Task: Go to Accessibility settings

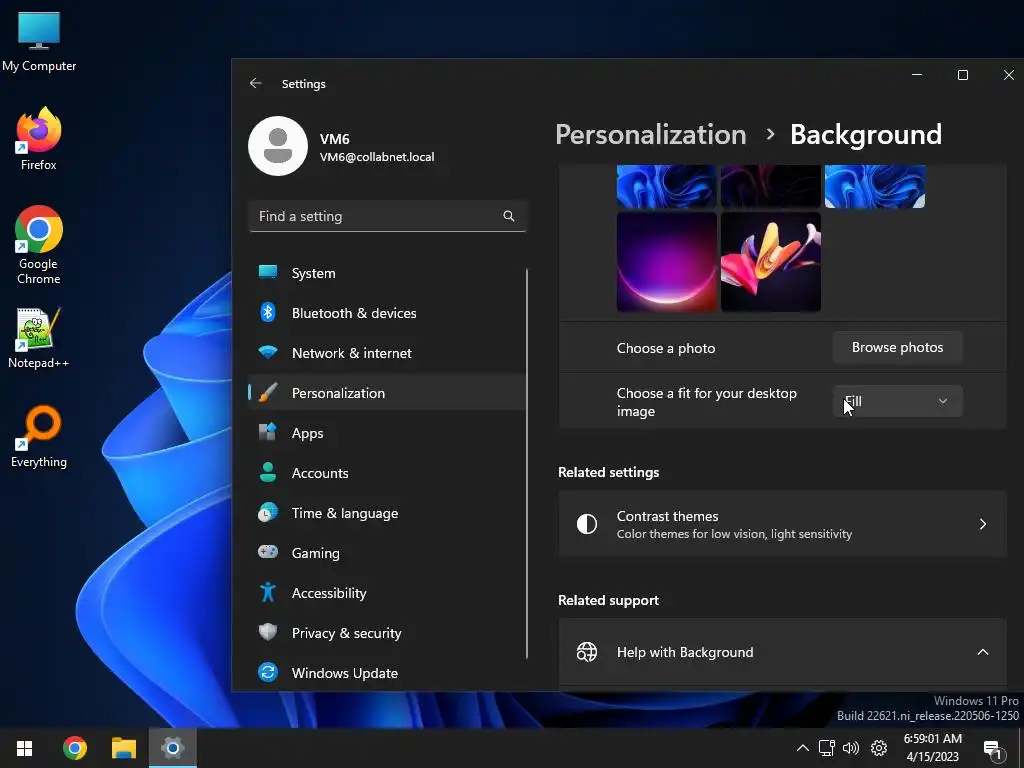Action: pos(387,593)
